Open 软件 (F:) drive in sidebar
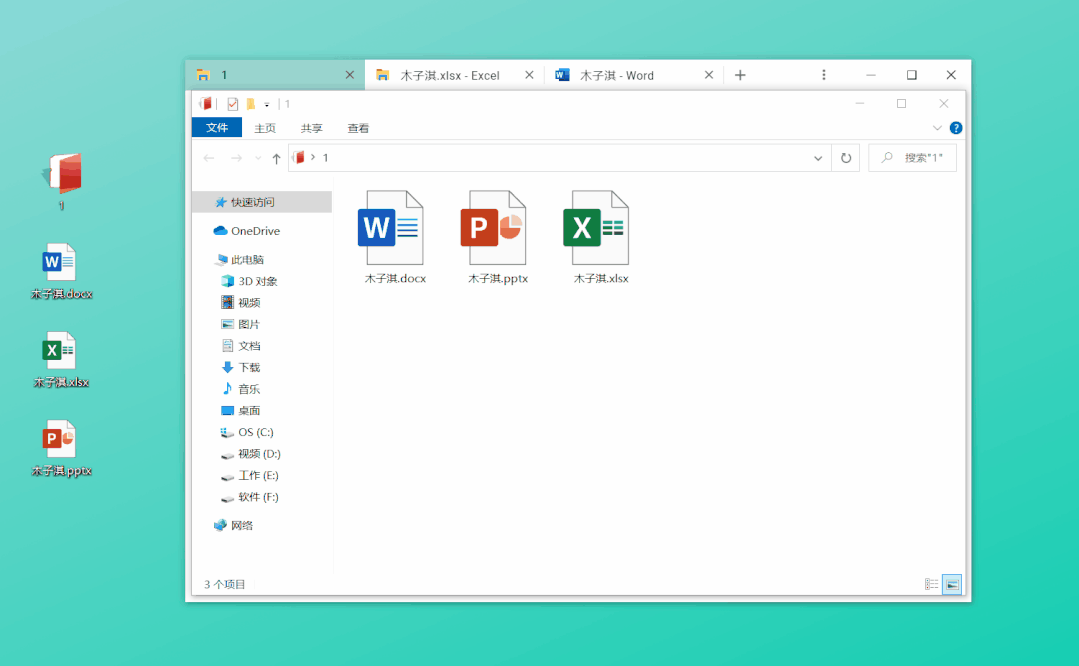Screen dimensions: 1079x666 (249, 497)
